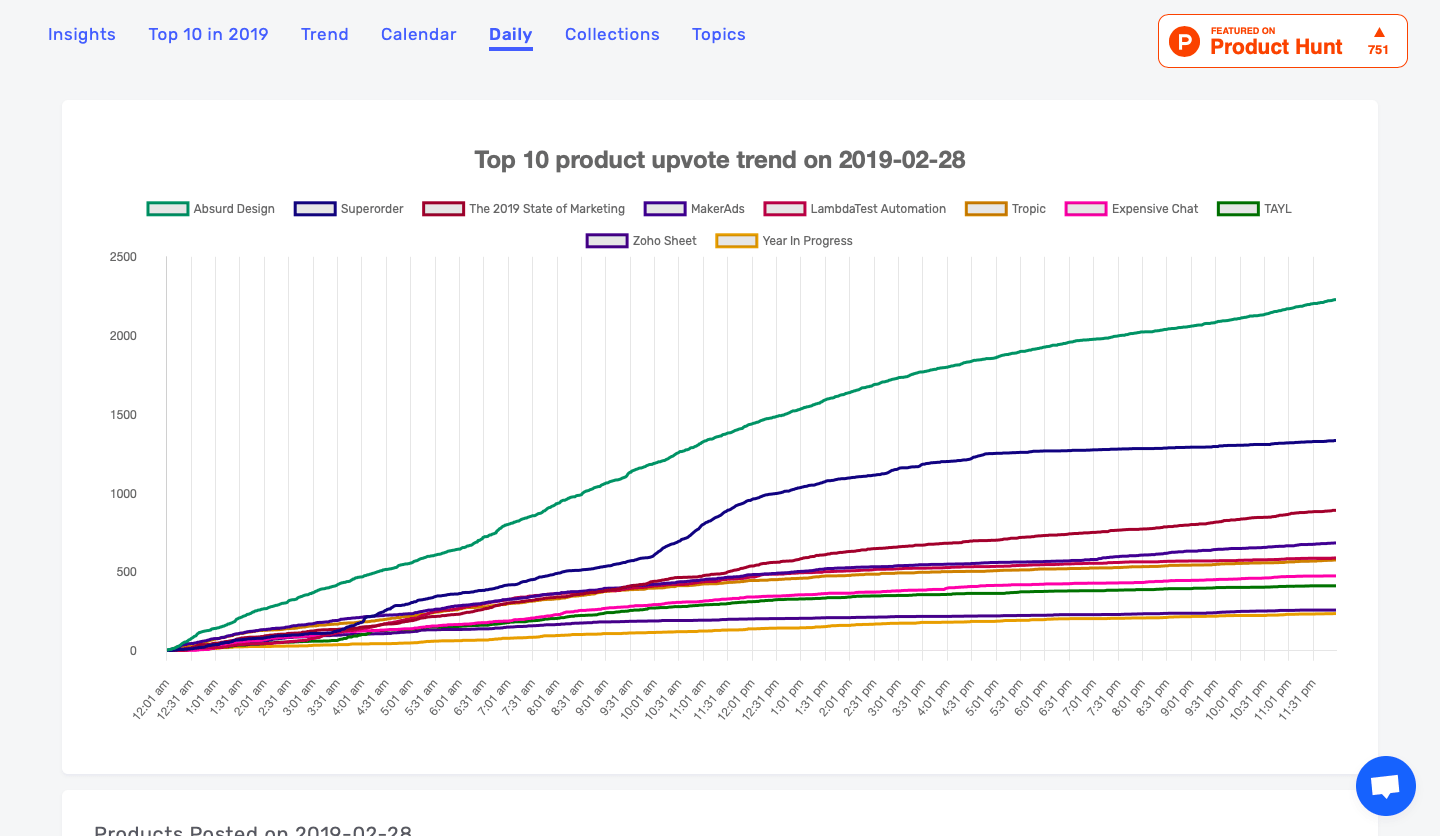Select the Daily tab

pyautogui.click(x=510, y=34)
